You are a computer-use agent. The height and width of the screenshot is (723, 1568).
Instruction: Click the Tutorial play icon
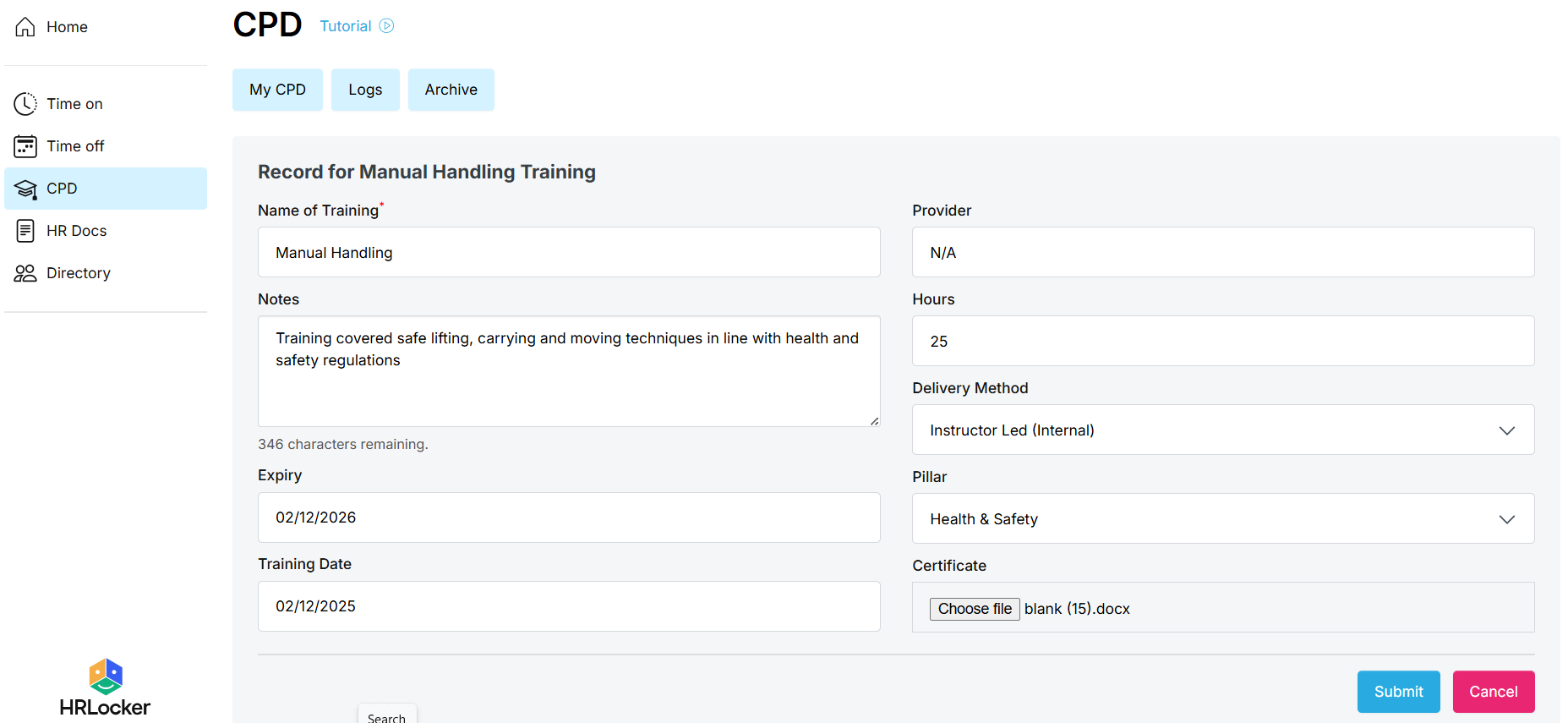point(386,26)
